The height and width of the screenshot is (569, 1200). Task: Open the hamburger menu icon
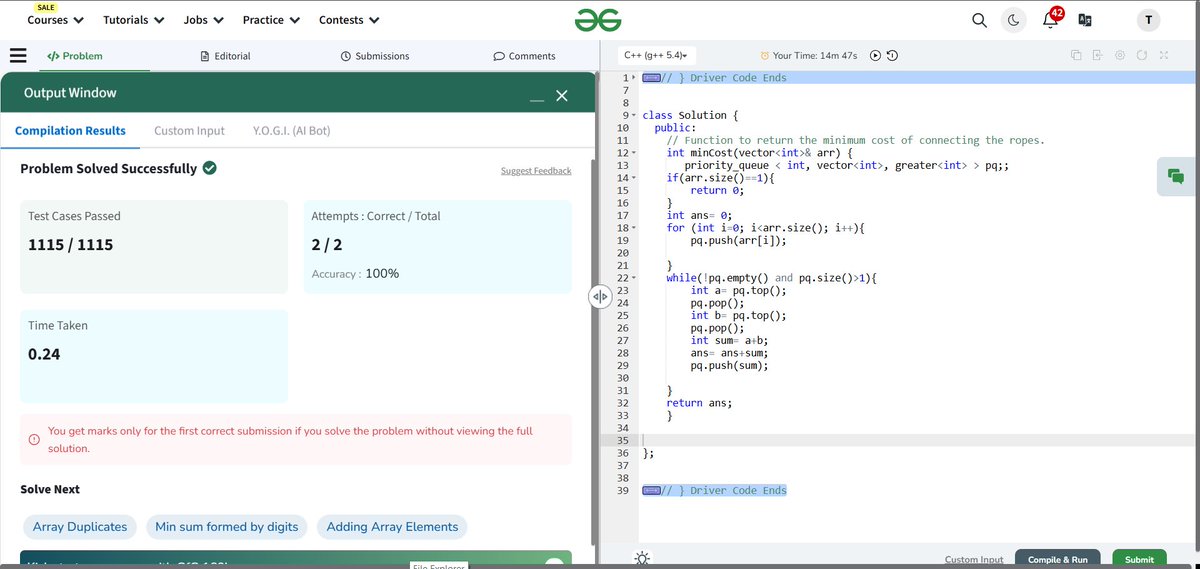(17, 55)
